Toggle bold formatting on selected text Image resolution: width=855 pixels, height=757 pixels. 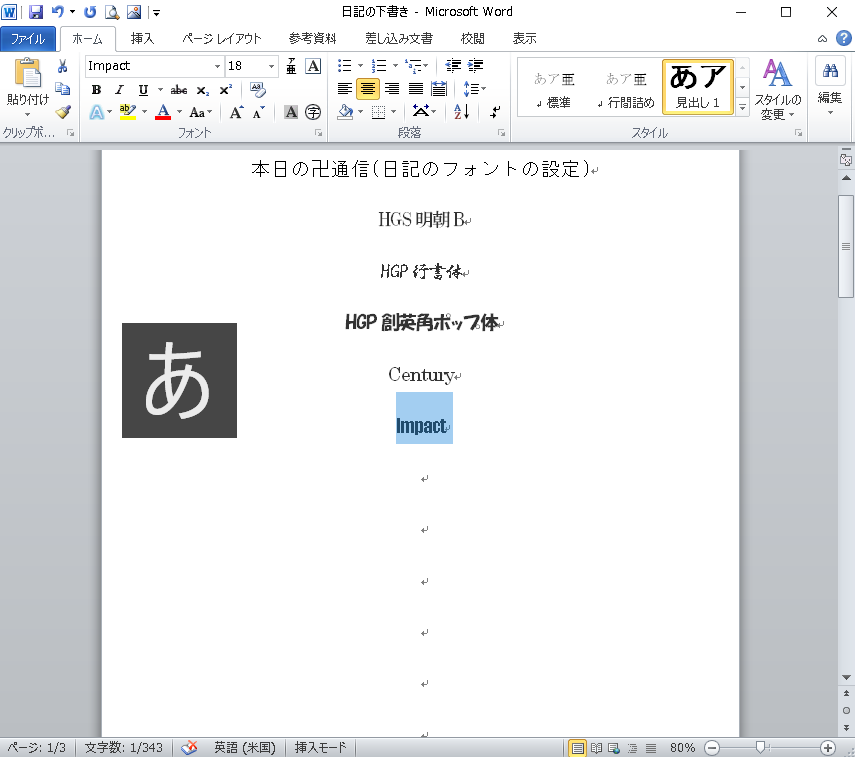(x=96, y=90)
